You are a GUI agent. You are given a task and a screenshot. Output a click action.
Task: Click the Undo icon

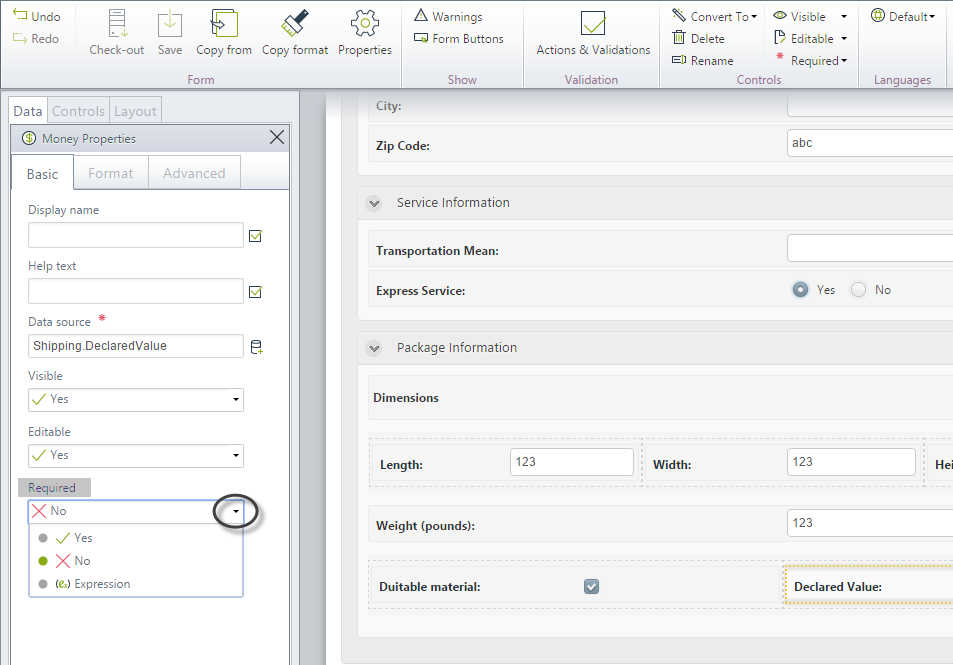tap(20, 15)
